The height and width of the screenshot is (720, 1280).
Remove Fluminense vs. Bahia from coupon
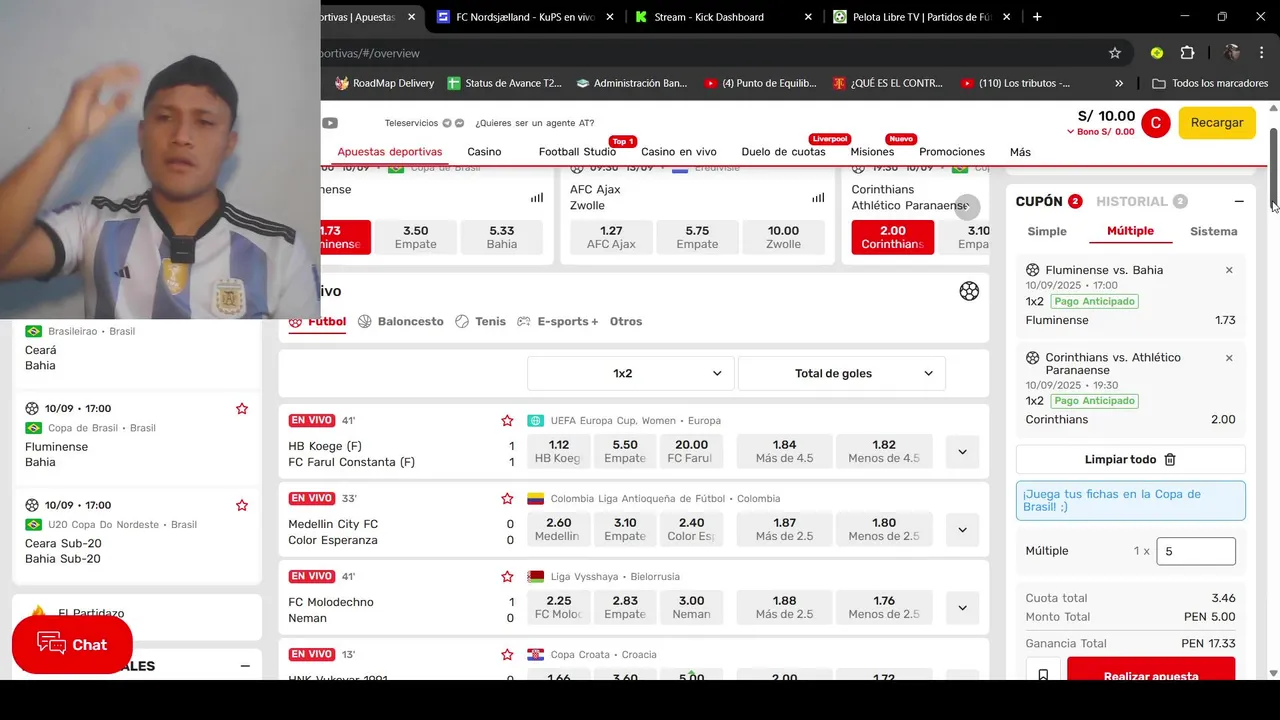[x=1229, y=270]
